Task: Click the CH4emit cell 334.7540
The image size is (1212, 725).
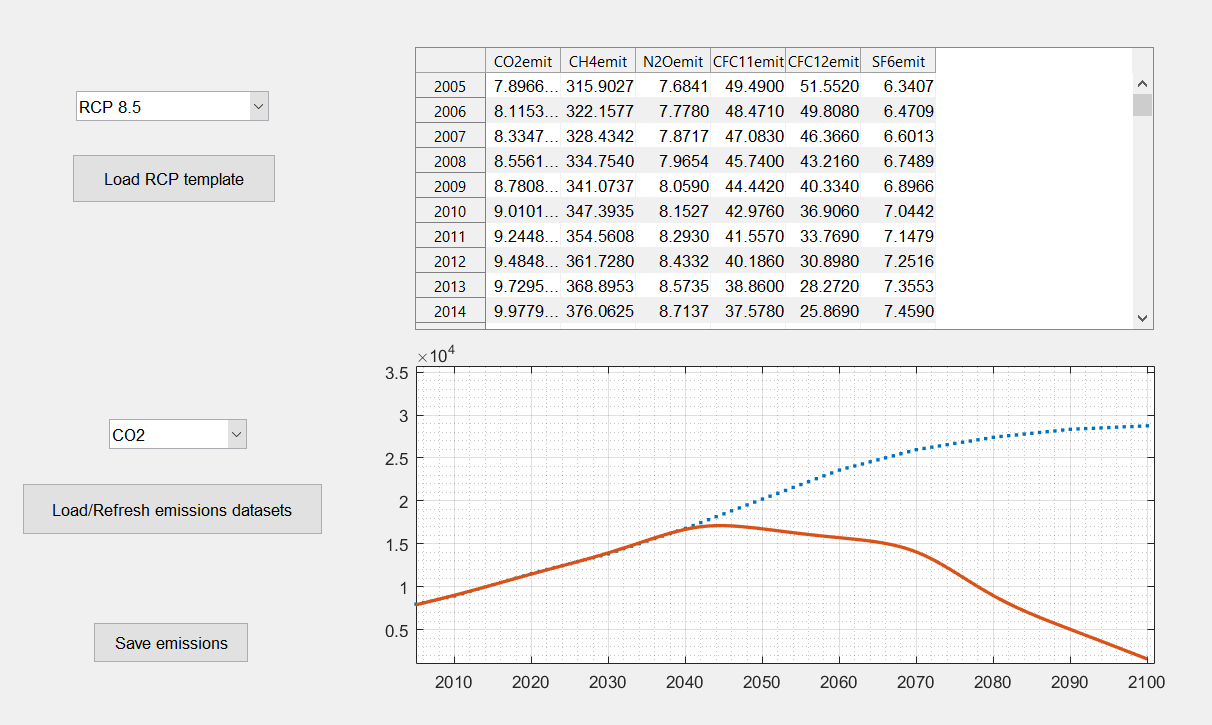Action: (598, 162)
